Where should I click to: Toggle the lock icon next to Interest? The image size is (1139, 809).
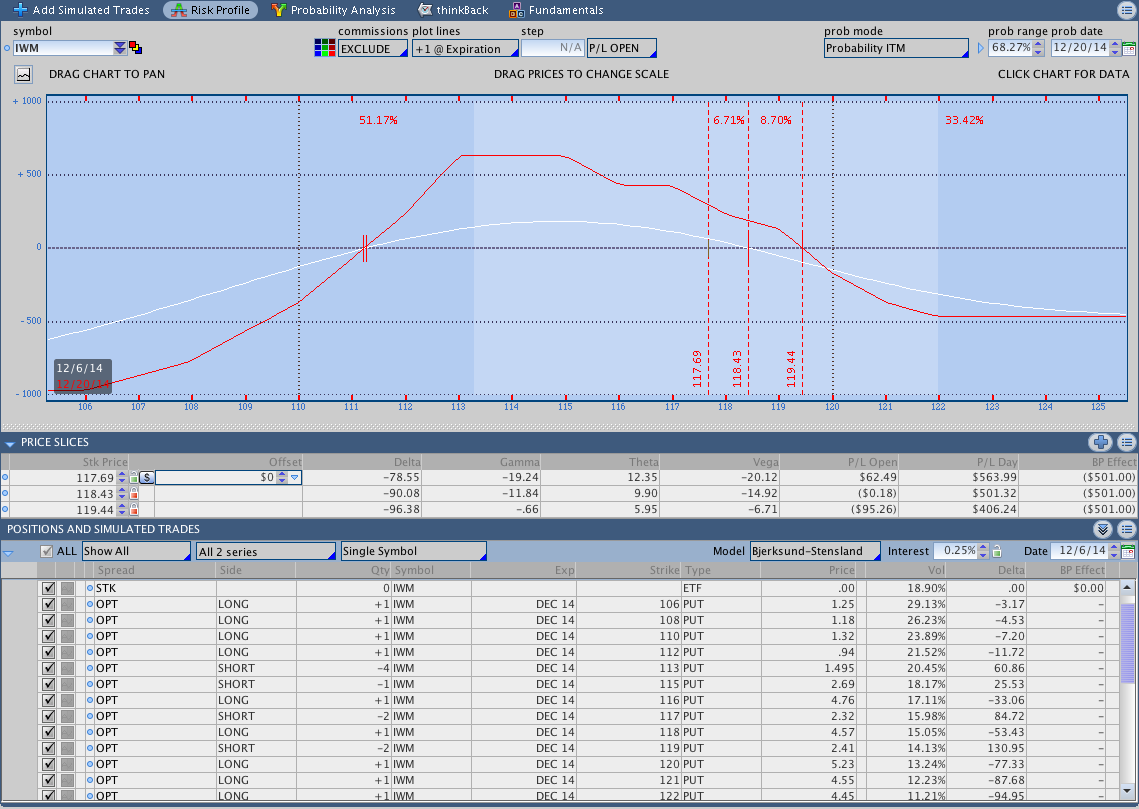click(997, 551)
